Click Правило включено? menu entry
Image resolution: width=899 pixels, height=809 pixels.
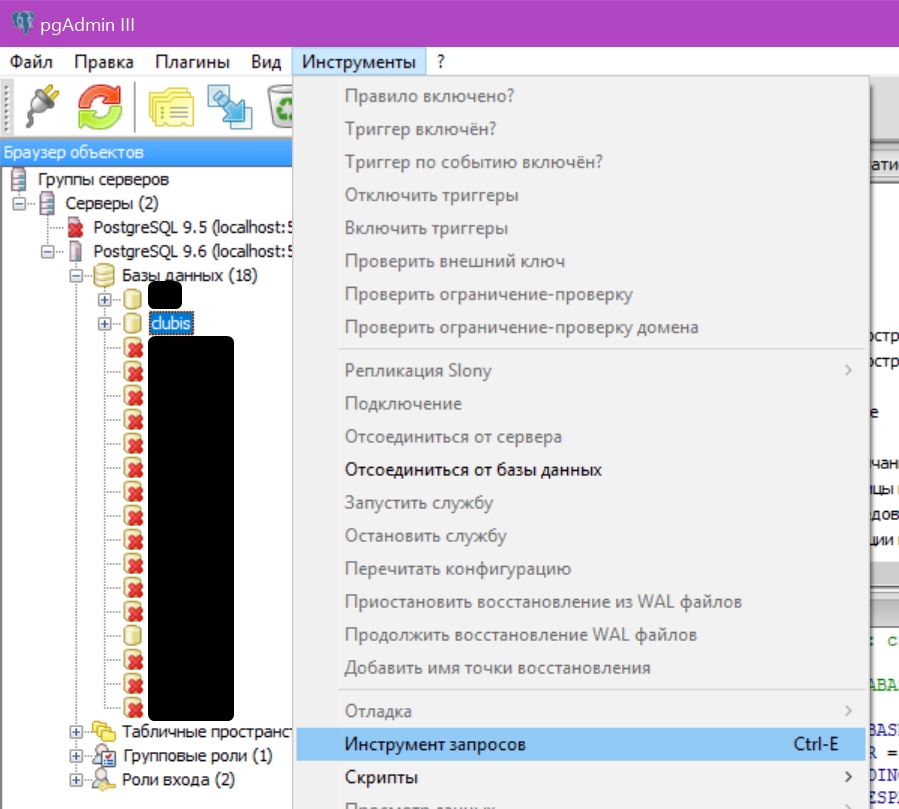pos(580,96)
